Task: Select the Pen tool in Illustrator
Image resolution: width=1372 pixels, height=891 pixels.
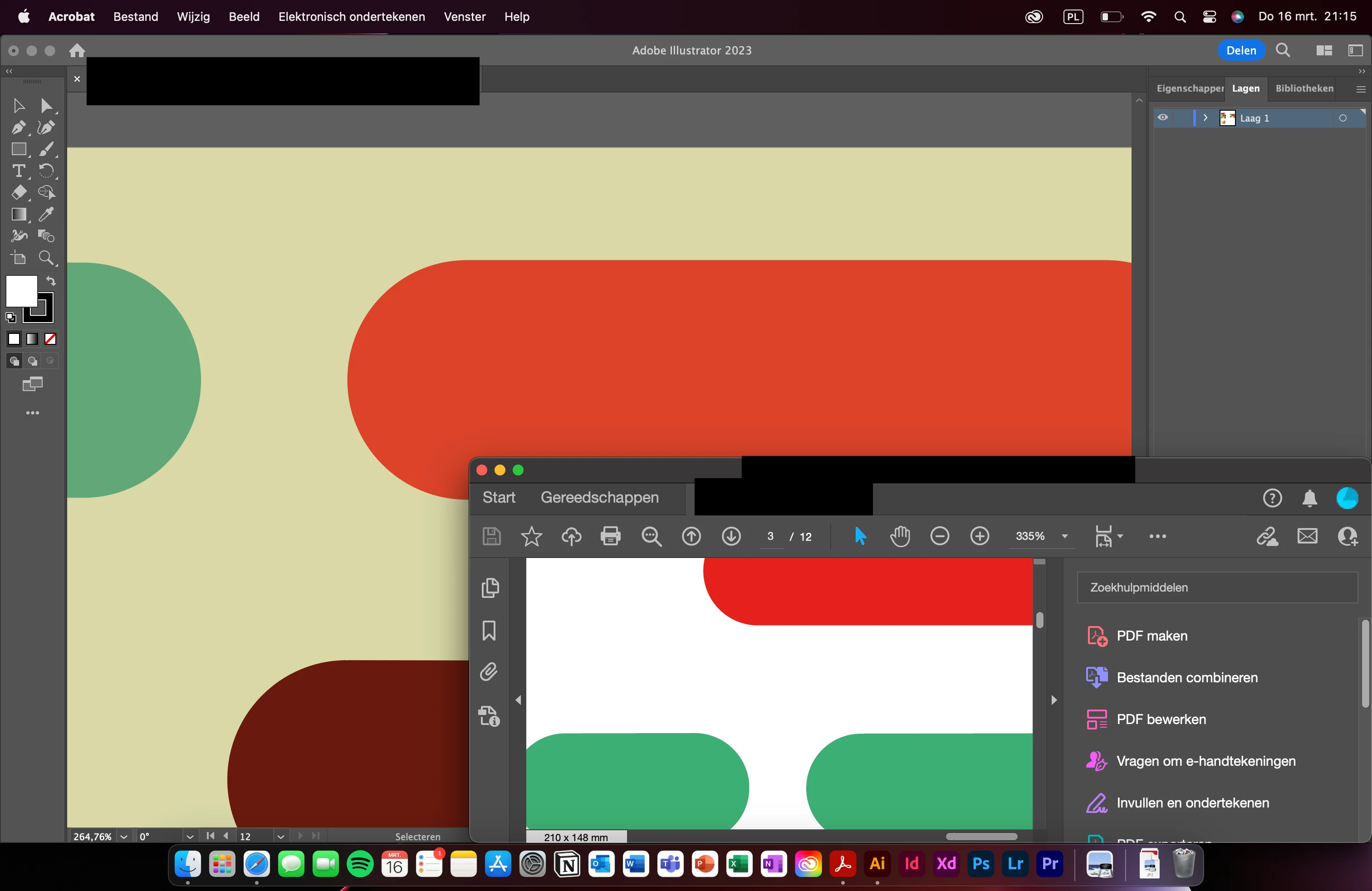Action: click(19, 127)
